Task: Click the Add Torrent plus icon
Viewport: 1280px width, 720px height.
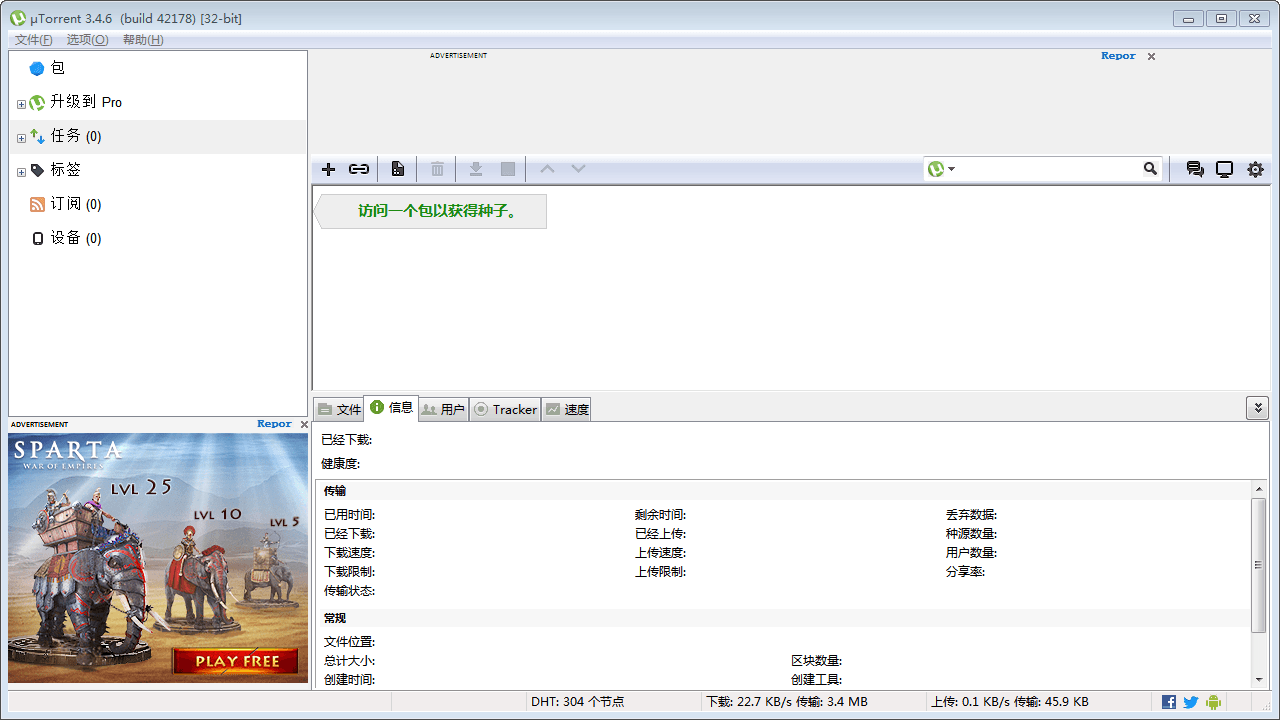Action: 328,169
